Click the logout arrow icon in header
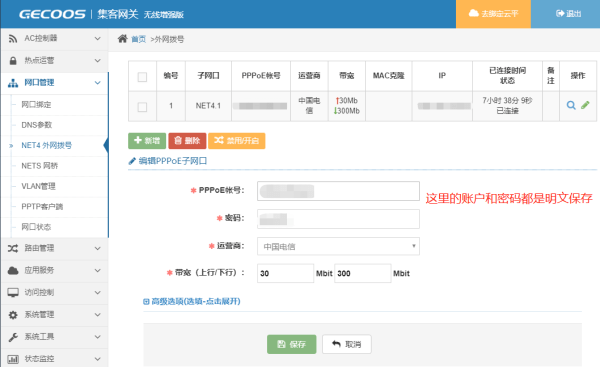The height and width of the screenshot is (367, 600). coord(560,13)
